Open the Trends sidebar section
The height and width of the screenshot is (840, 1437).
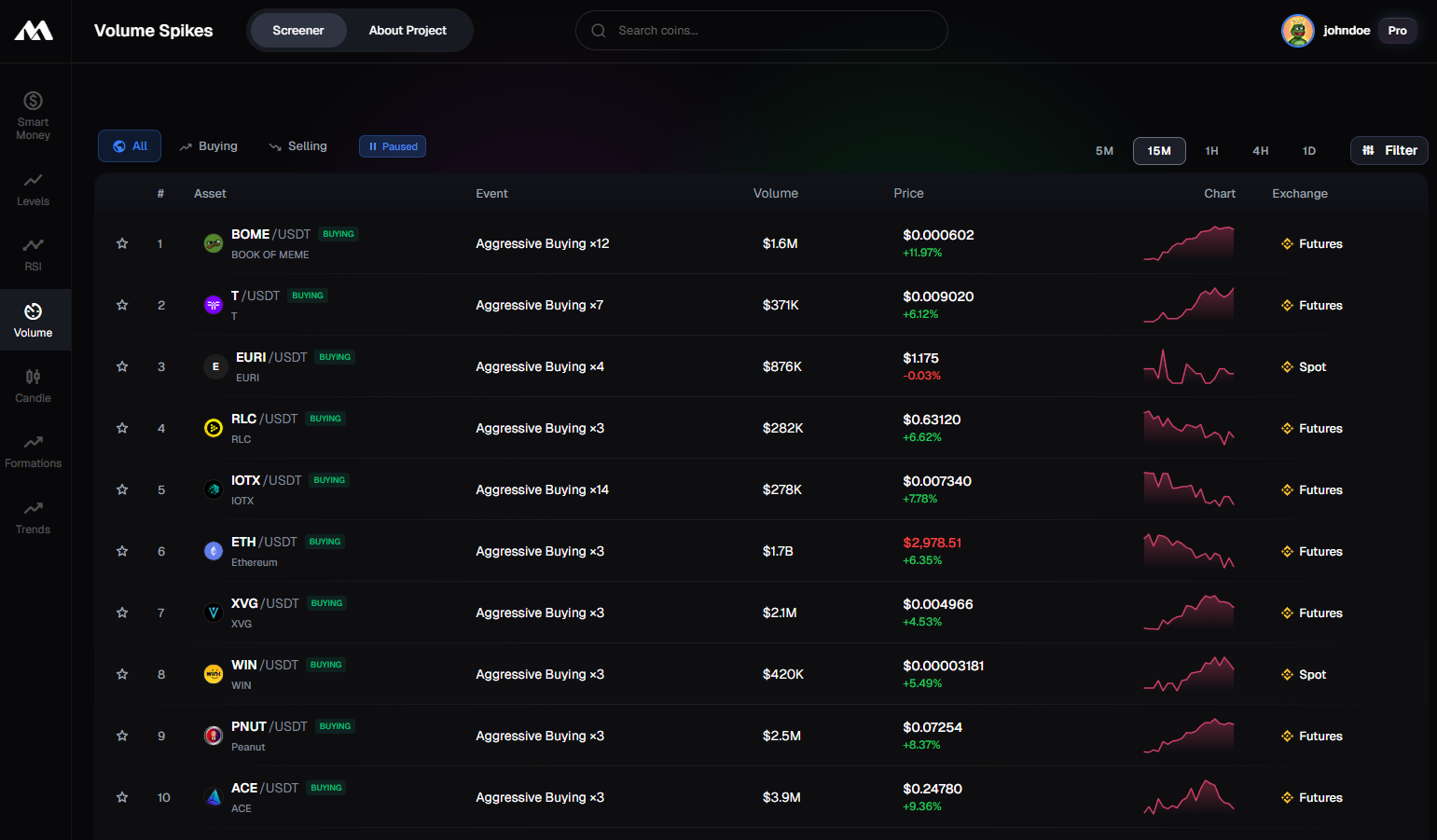point(33,516)
